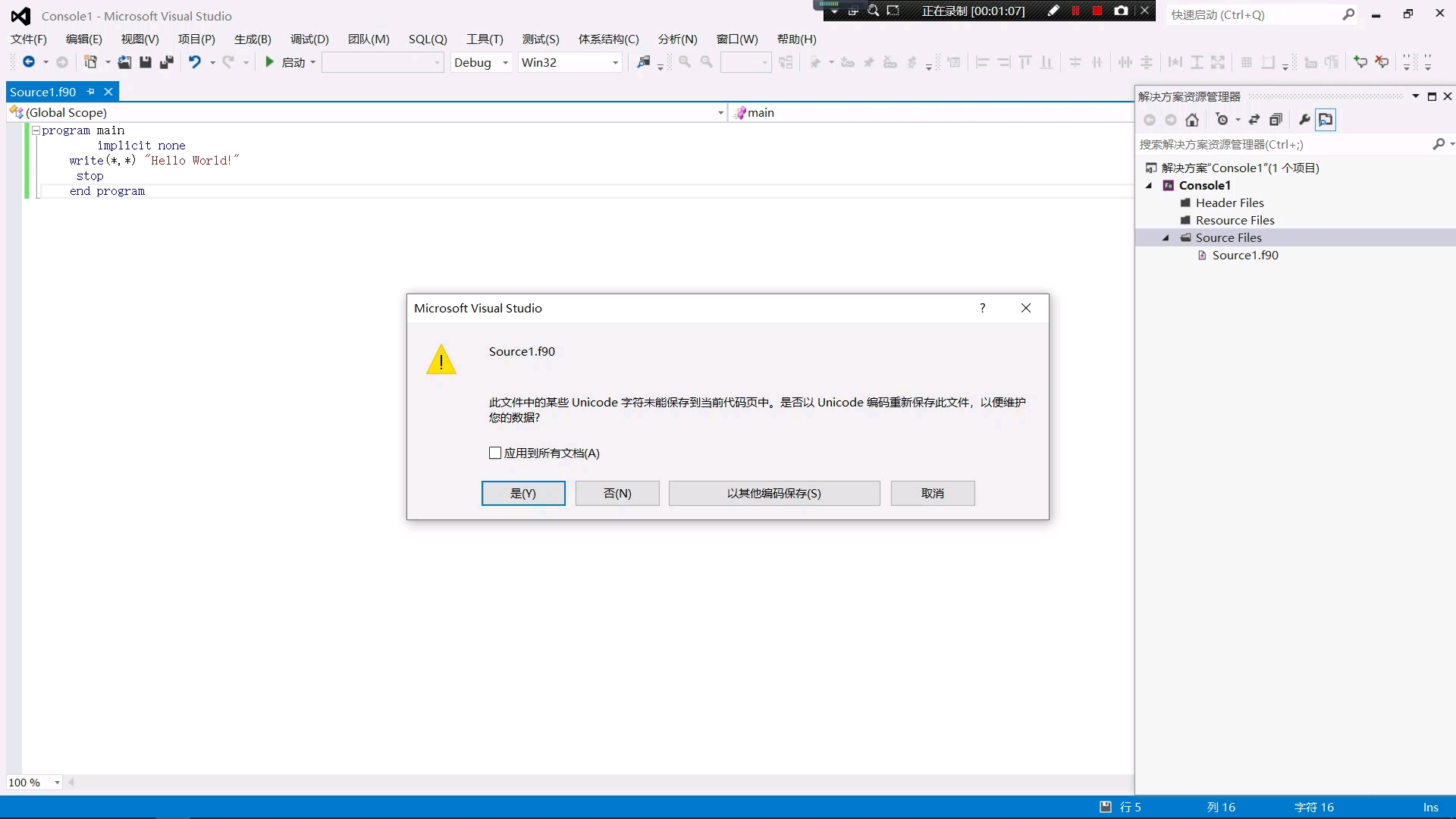1456x819 pixels.
Task: Open the 调试(D) menu
Action: point(309,39)
